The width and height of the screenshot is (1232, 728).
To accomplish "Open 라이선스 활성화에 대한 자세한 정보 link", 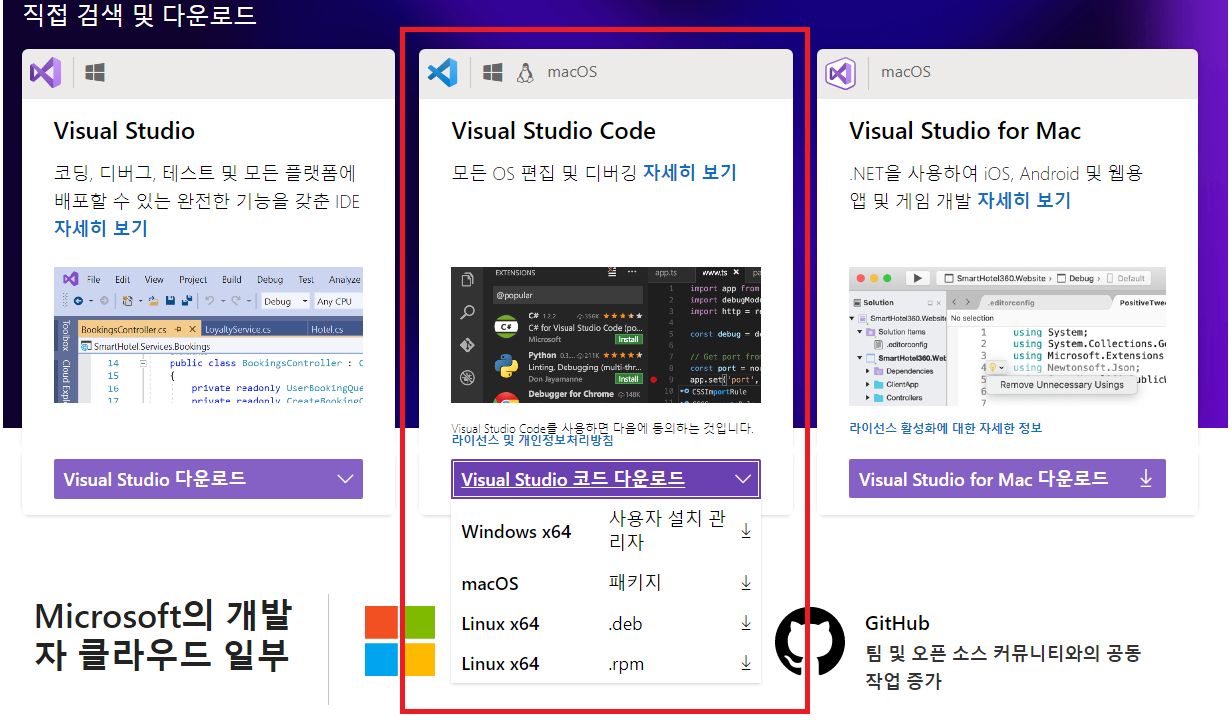I will coord(945,428).
